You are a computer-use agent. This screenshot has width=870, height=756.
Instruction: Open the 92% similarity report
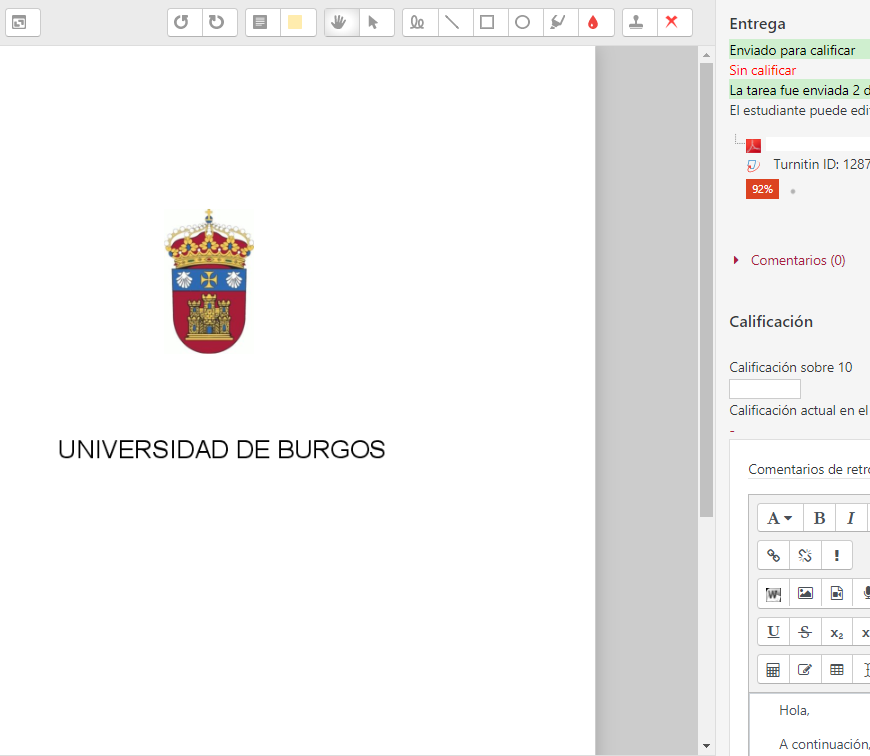tap(762, 189)
